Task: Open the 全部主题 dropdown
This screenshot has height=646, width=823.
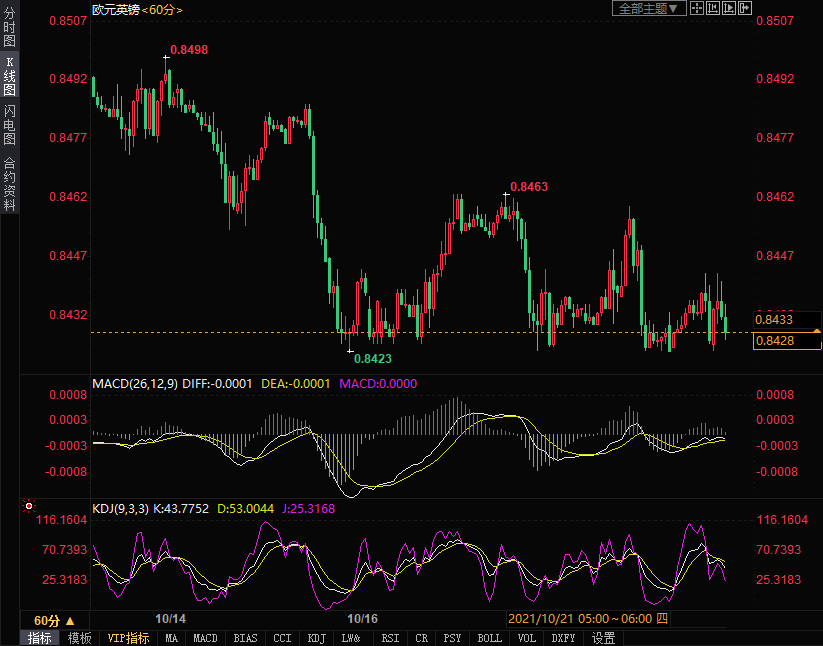Action: (648, 8)
